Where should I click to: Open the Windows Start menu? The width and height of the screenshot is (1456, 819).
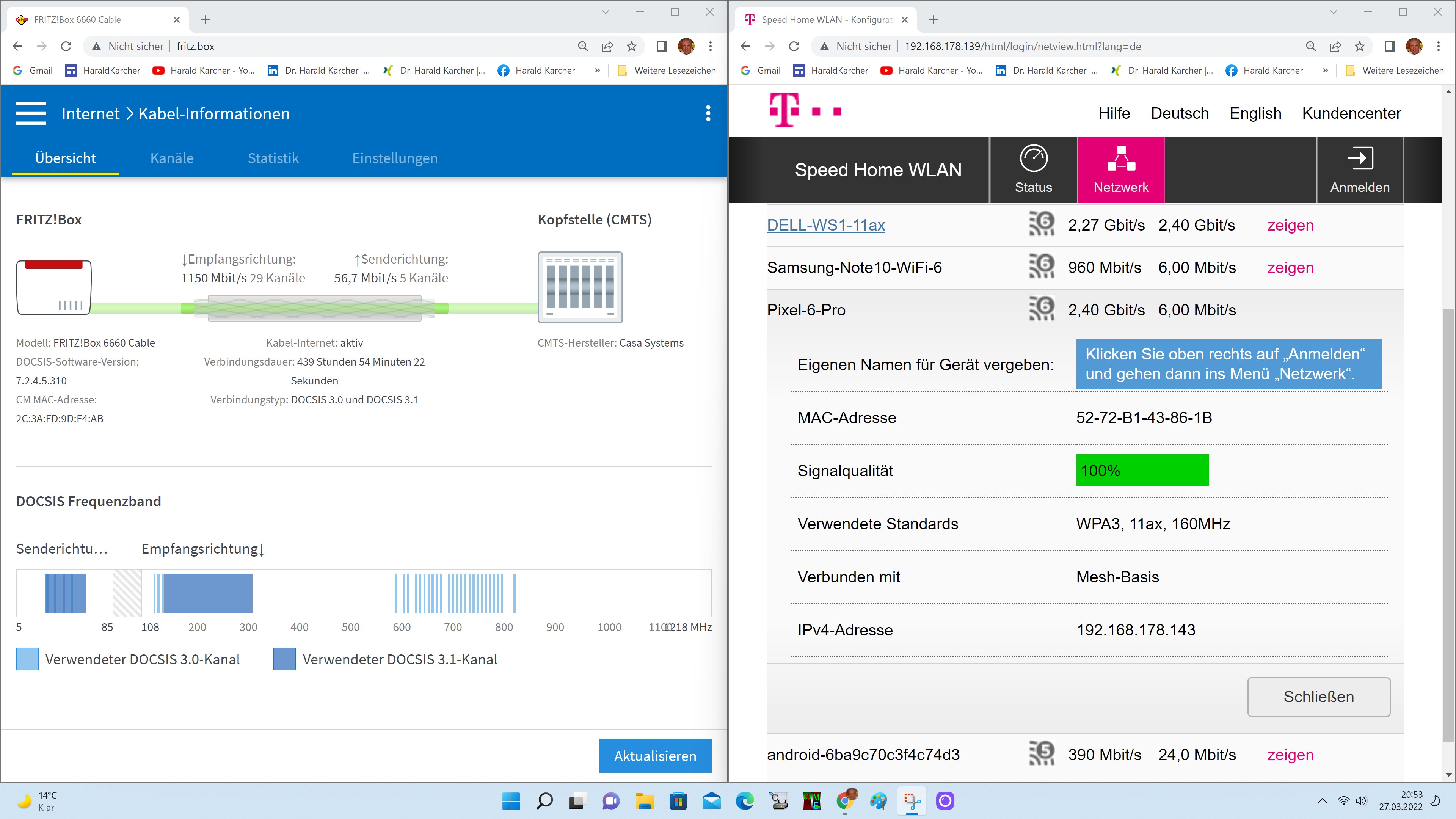511,801
